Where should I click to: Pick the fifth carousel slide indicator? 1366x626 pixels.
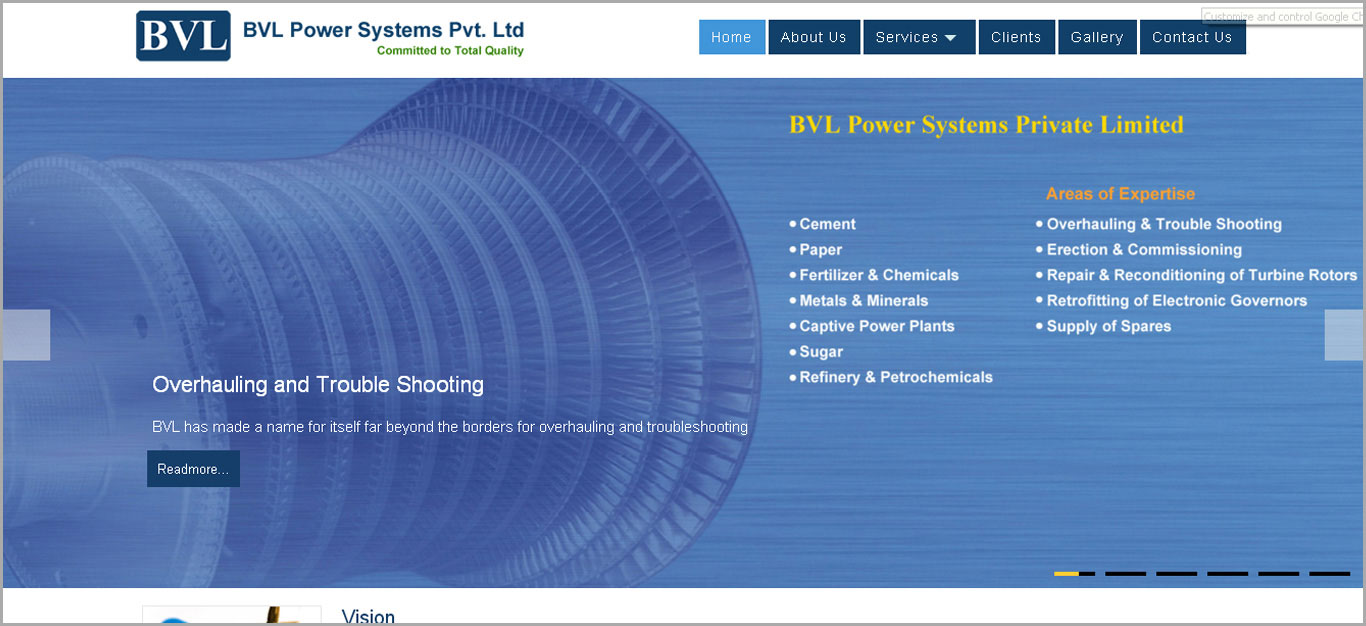tap(1278, 574)
